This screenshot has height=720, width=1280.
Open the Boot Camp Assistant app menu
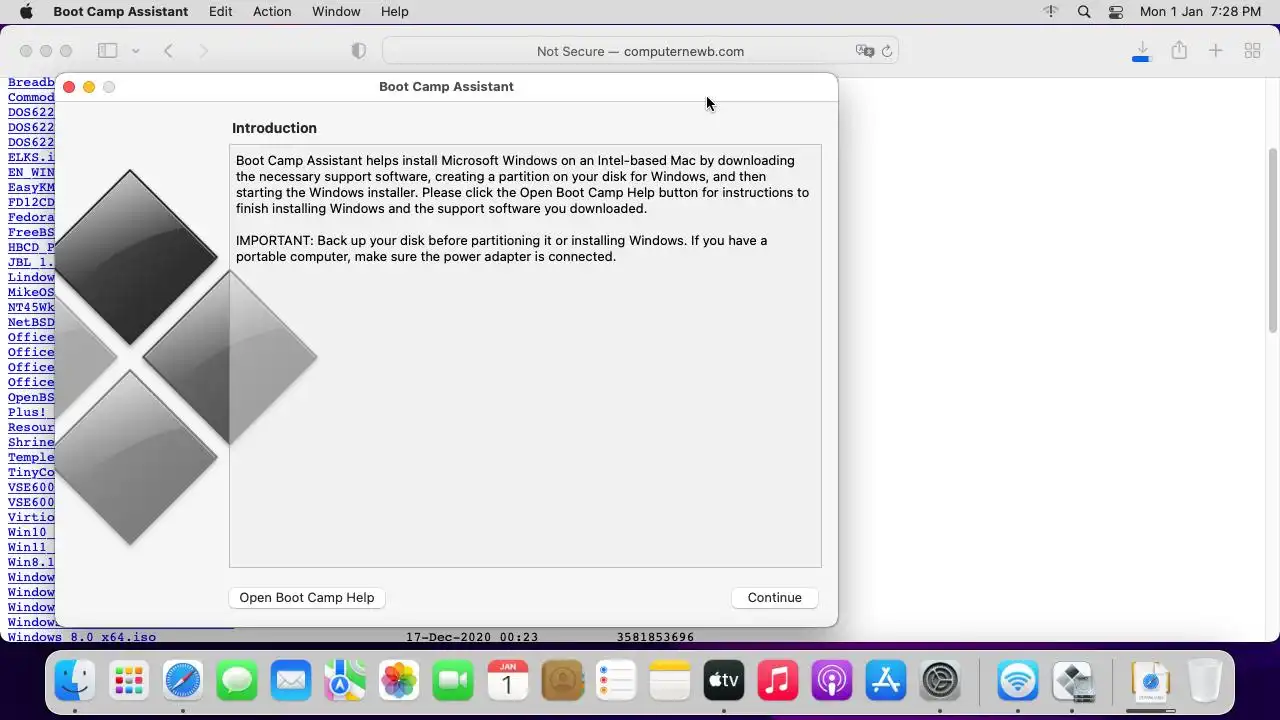[x=121, y=12]
